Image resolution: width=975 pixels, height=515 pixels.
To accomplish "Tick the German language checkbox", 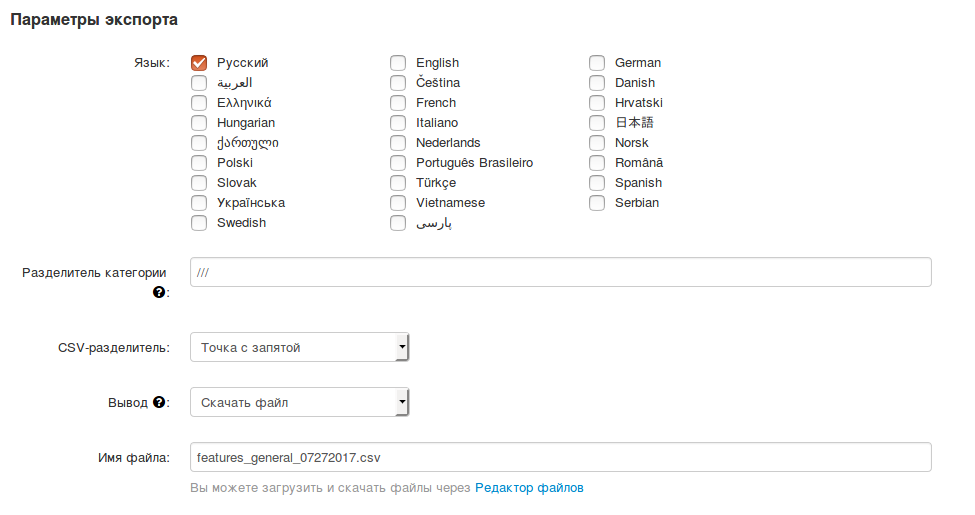I will [x=597, y=63].
